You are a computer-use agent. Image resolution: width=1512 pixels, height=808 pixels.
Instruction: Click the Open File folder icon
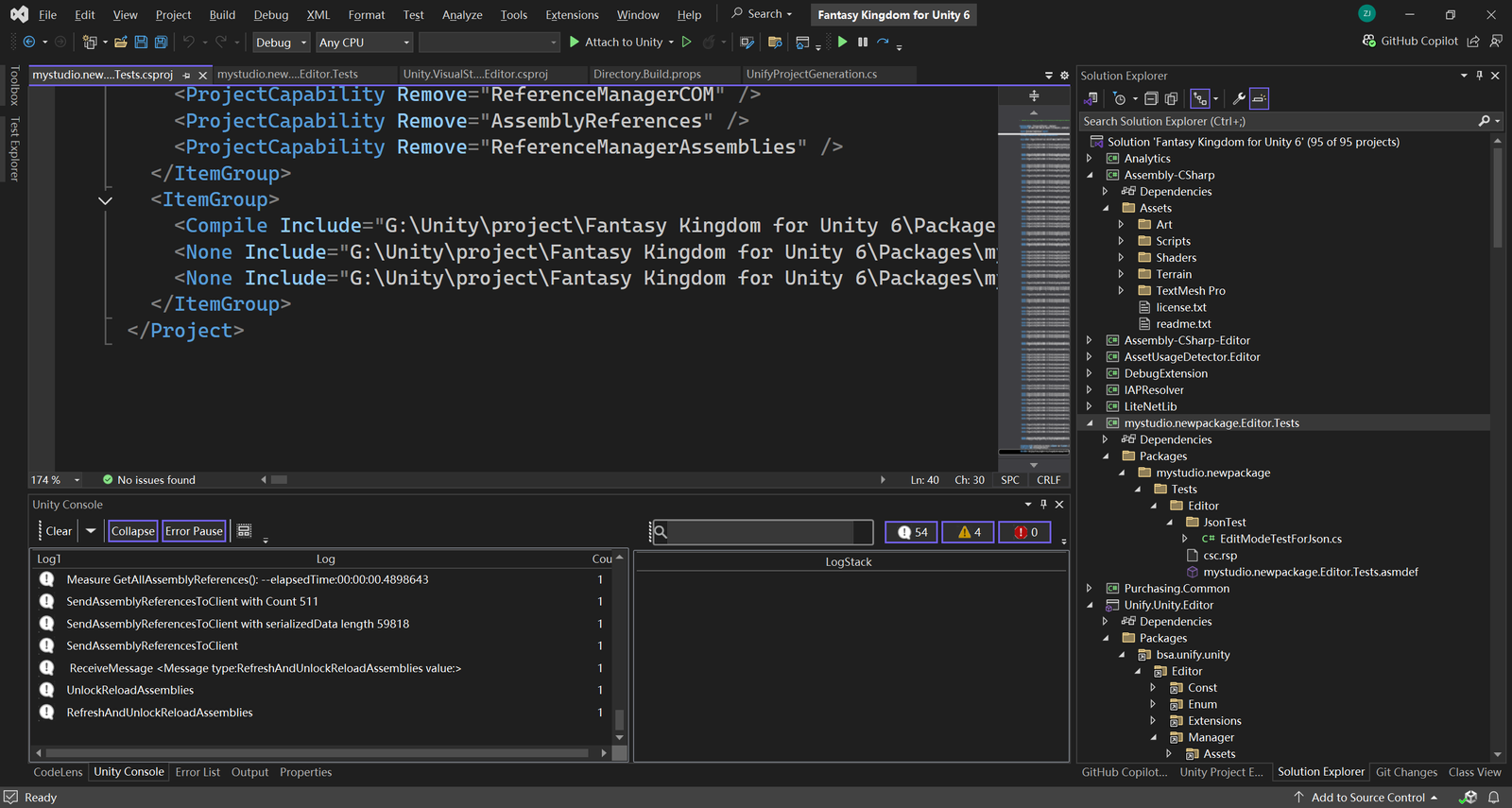click(120, 43)
